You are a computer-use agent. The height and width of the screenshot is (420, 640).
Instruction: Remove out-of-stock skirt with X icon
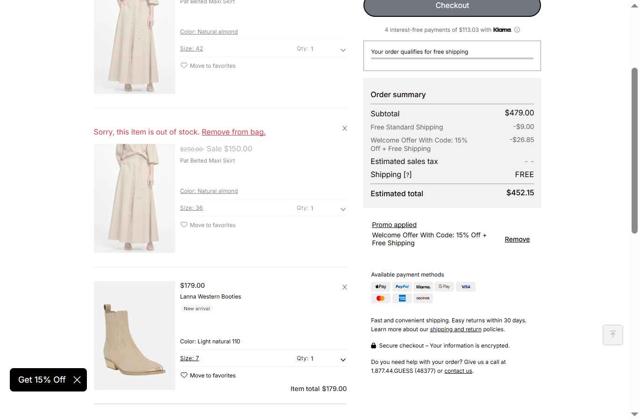pos(344,128)
